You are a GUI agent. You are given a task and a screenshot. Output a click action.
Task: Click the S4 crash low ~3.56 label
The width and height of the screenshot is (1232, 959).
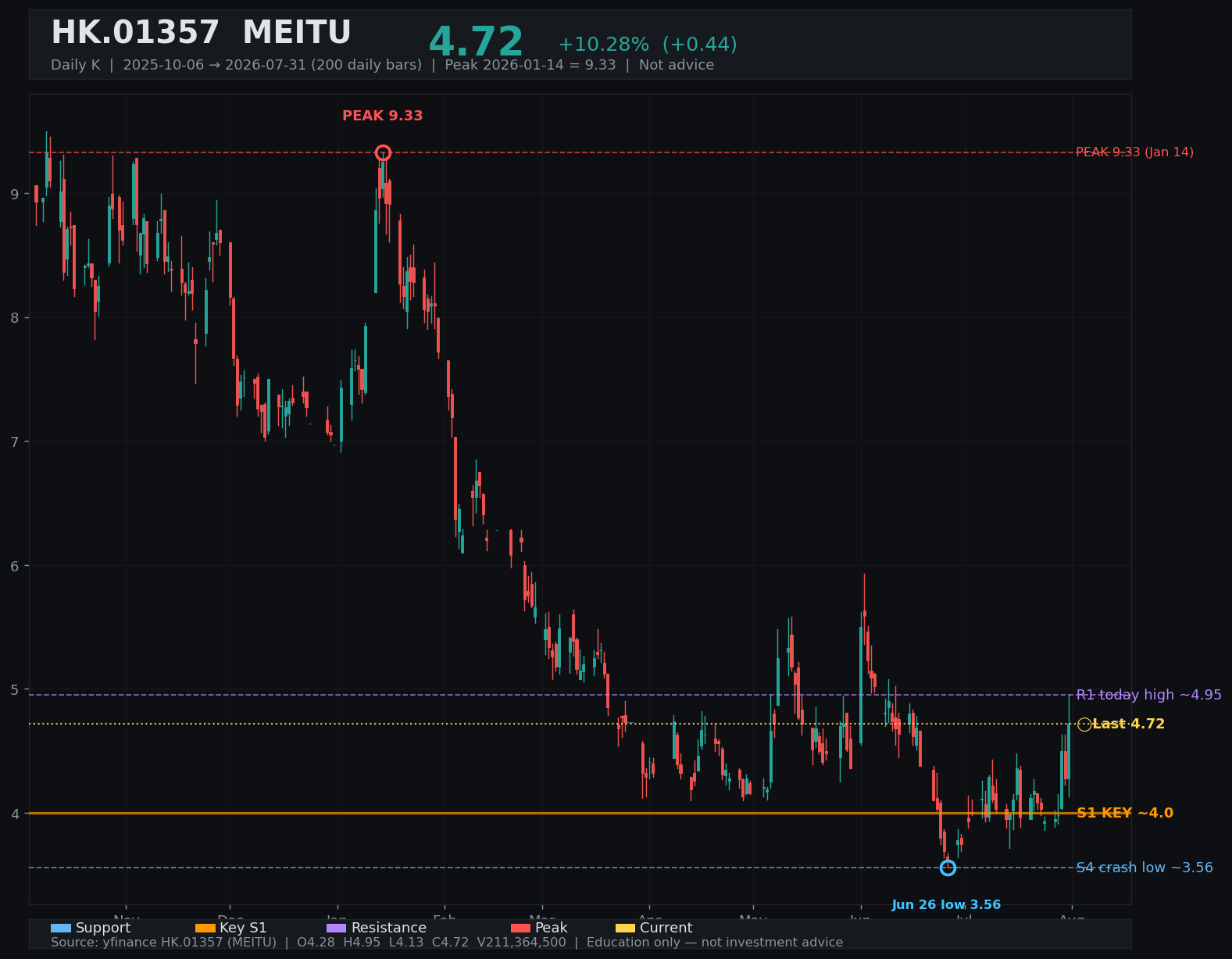coord(1145,868)
